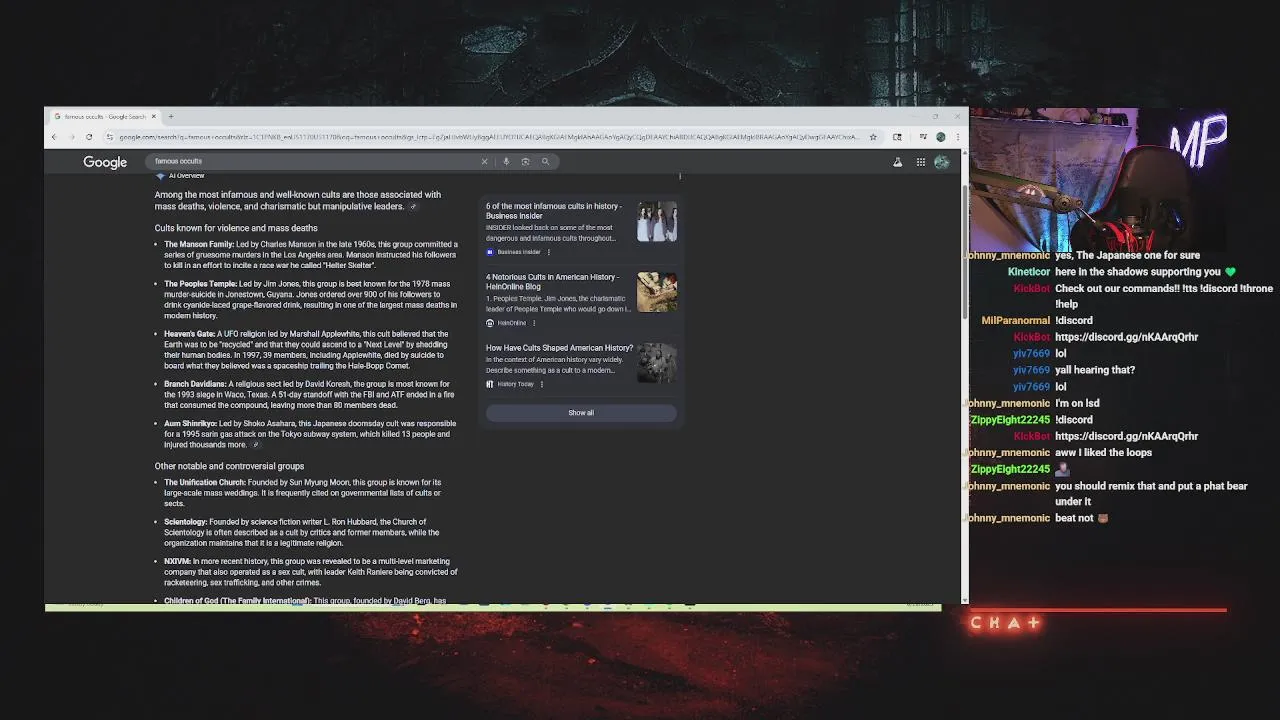Click source link icon after manipulative leaders

pyautogui.click(x=413, y=207)
